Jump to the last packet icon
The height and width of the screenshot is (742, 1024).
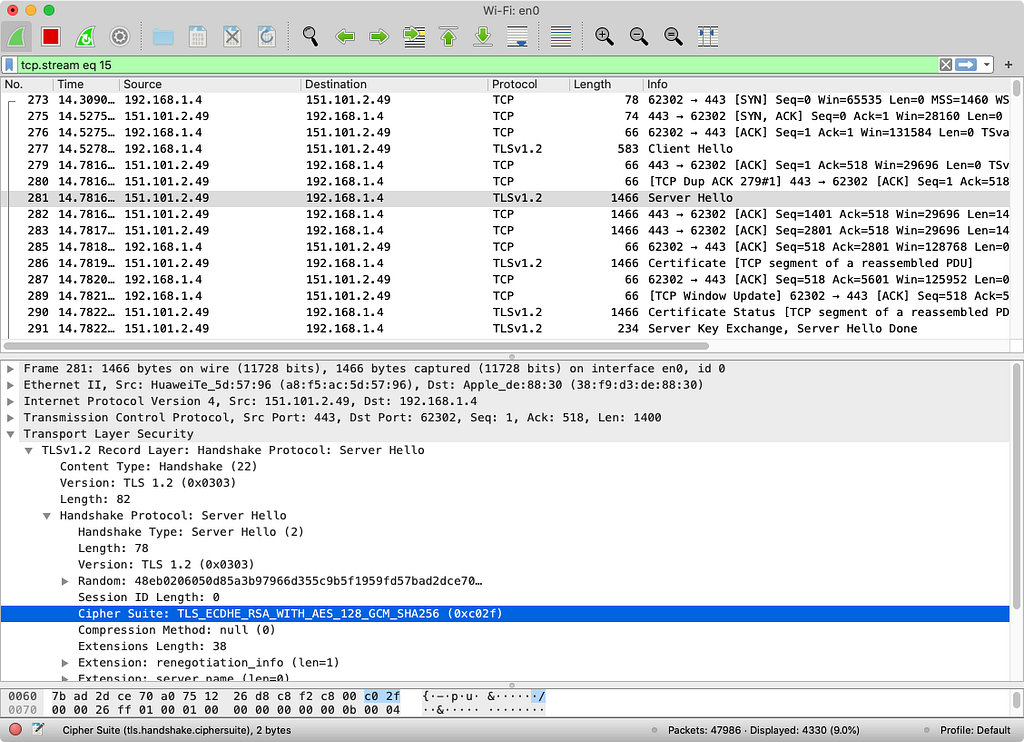coord(483,37)
